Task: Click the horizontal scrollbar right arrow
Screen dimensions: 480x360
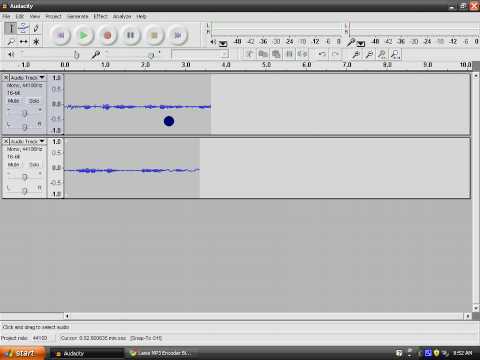Action: pos(467,315)
